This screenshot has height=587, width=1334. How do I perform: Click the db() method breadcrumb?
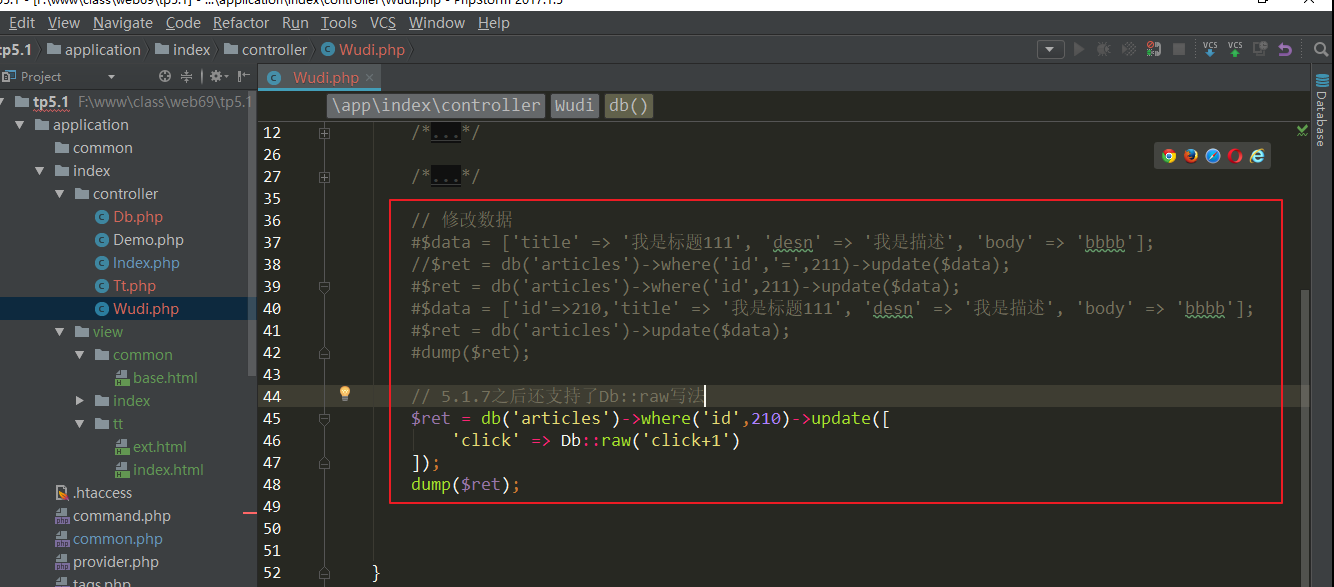tap(628, 105)
